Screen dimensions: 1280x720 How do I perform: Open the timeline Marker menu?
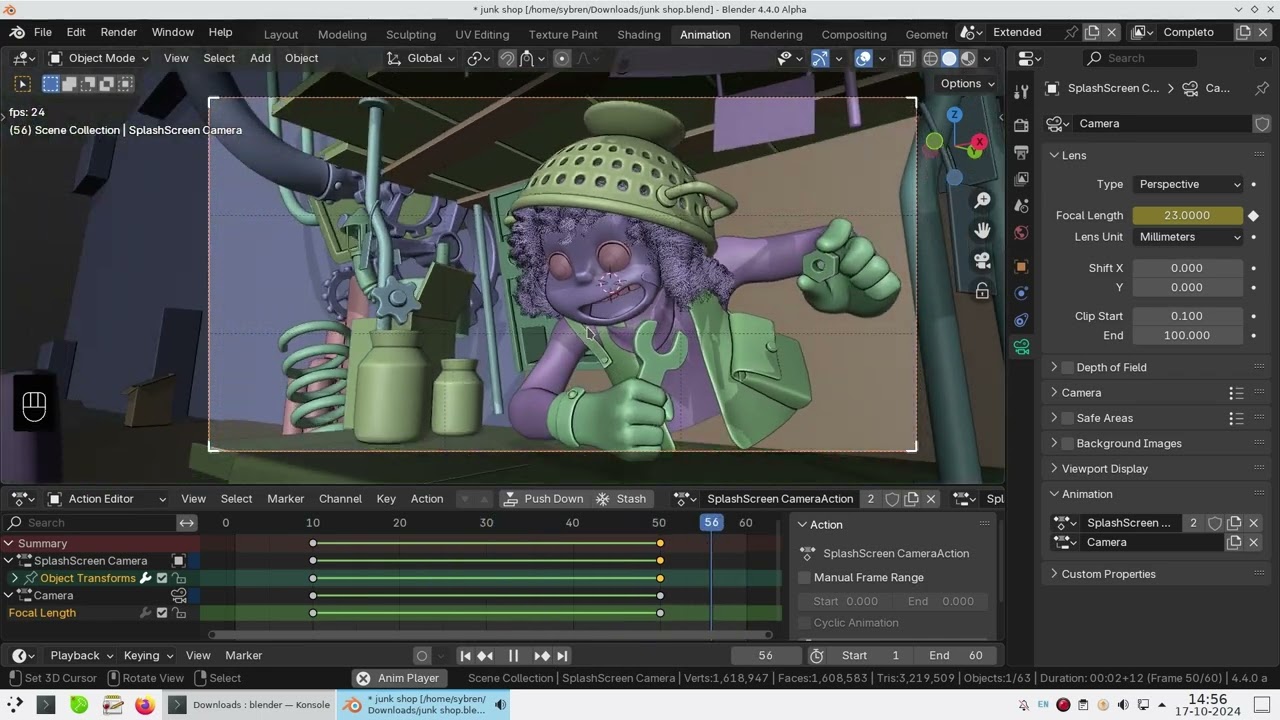(x=244, y=656)
